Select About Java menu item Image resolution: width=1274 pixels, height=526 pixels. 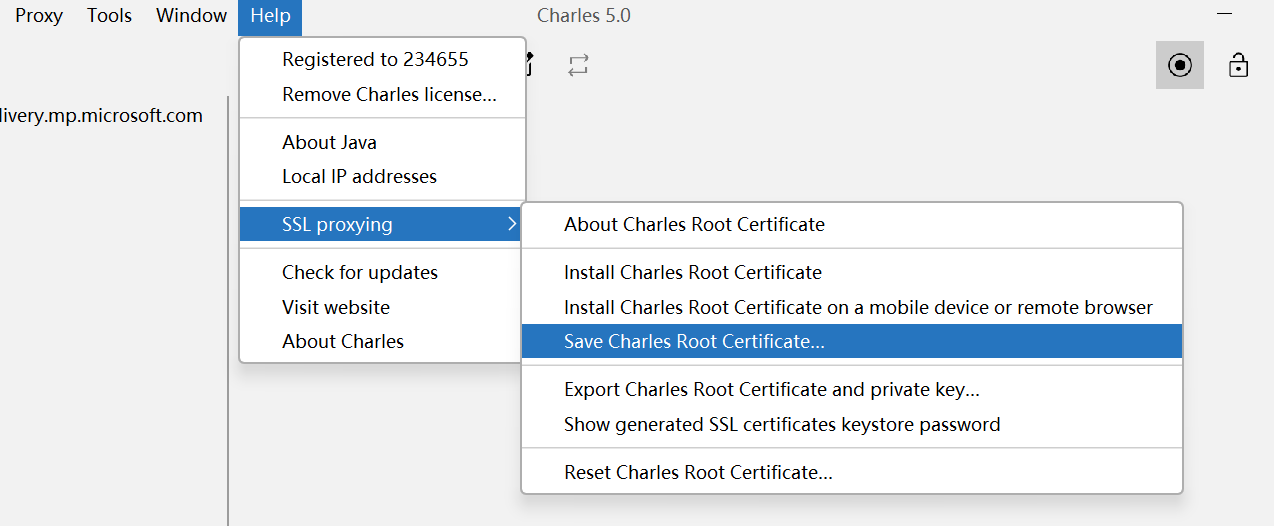383,142
